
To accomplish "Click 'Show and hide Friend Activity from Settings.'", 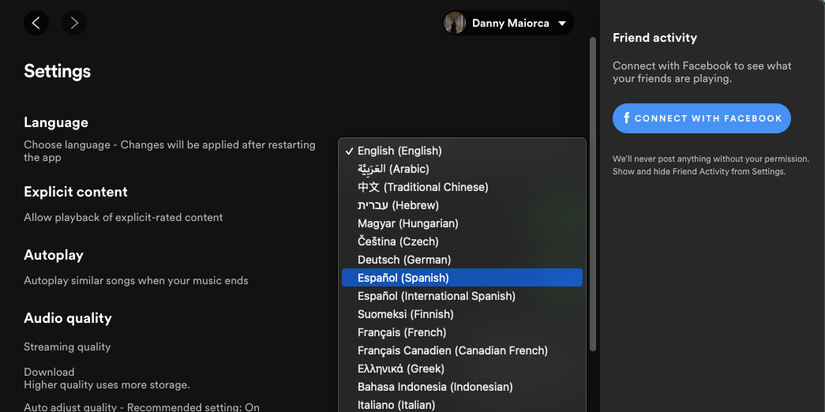I will point(699,172).
